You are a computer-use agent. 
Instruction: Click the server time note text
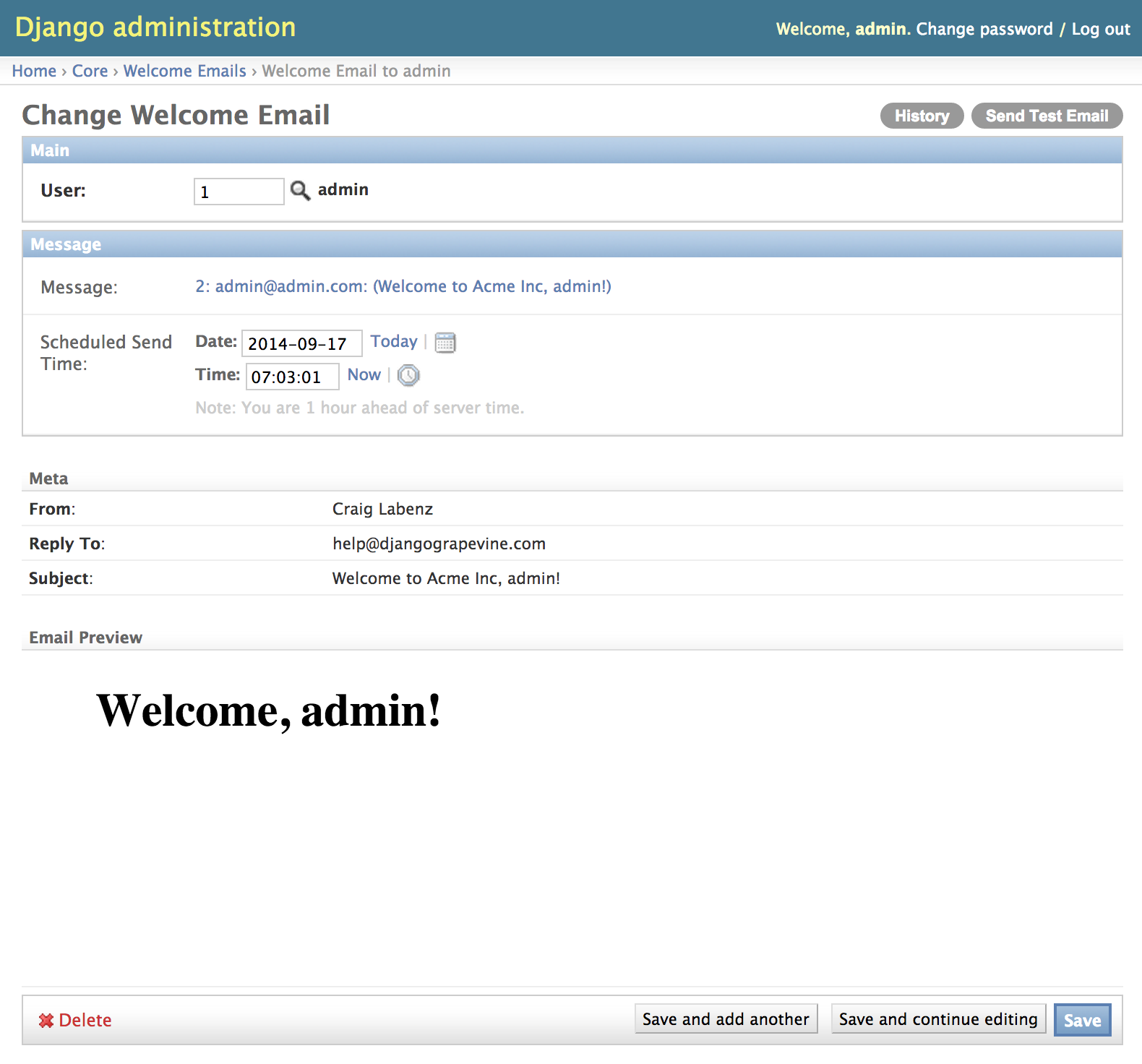pos(360,408)
